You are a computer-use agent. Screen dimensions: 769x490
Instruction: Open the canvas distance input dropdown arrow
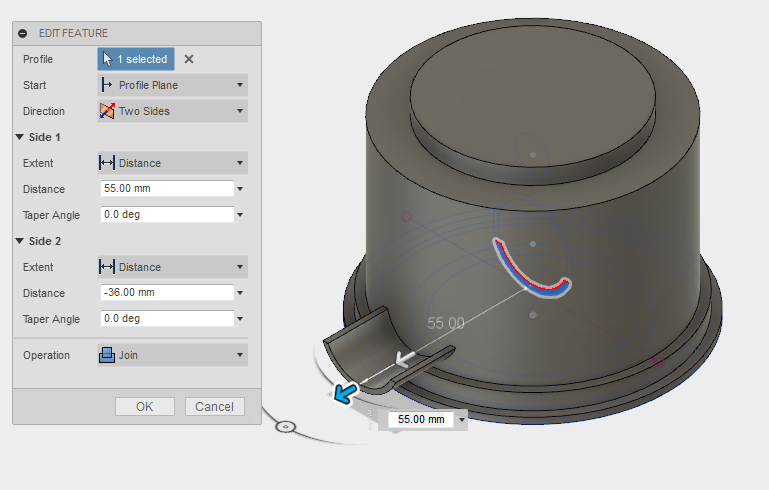(461, 420)
